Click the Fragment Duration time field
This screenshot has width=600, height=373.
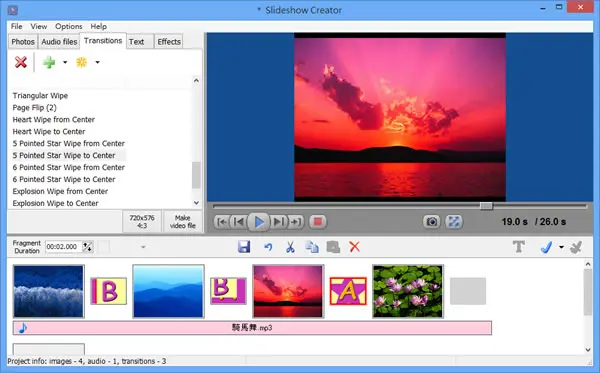click(64, 247)
